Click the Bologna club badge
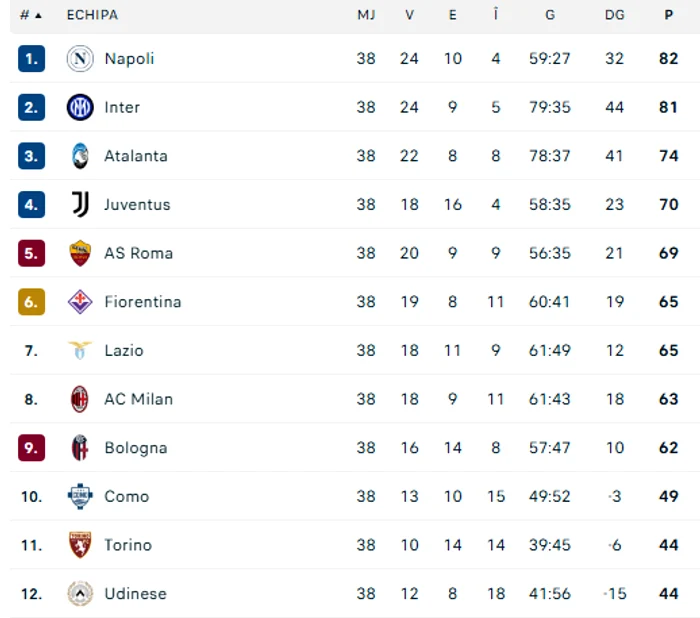700x618 pixels. (x=80, y=448)
